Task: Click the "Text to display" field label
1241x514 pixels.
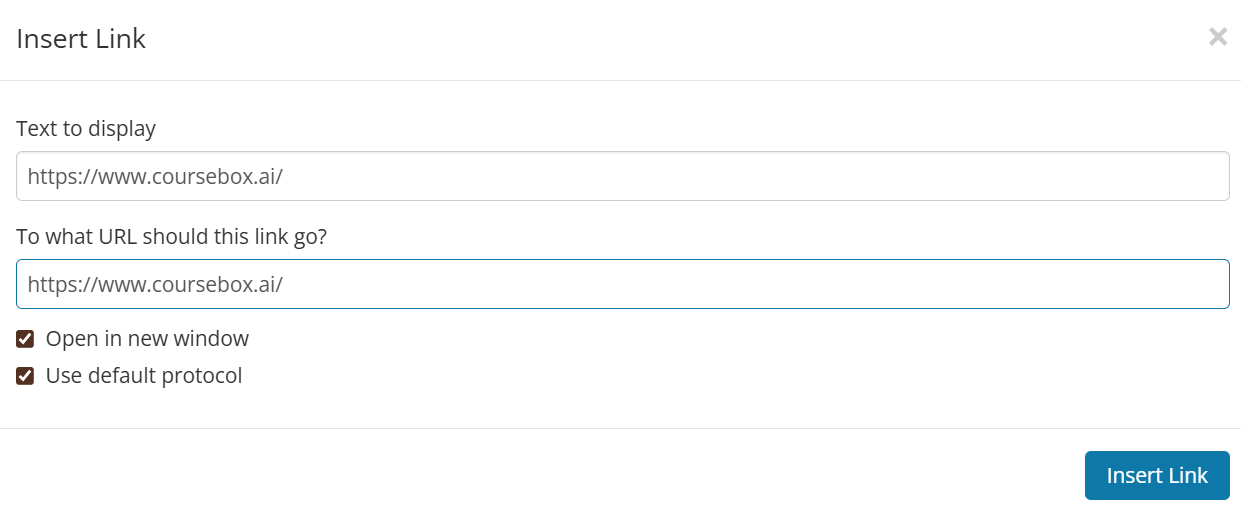Action: click(86, 129)
